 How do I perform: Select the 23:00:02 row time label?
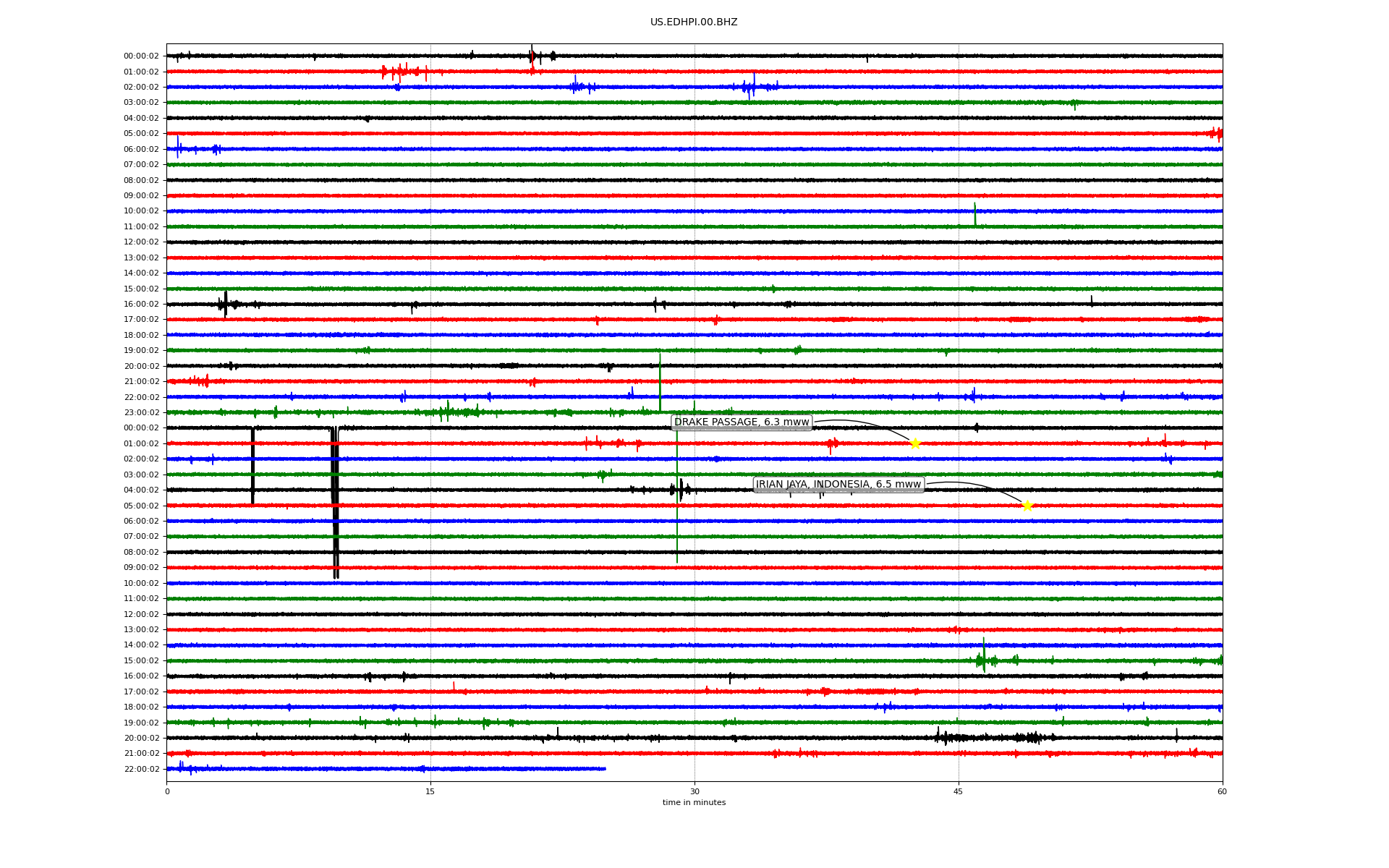point(141,413)
